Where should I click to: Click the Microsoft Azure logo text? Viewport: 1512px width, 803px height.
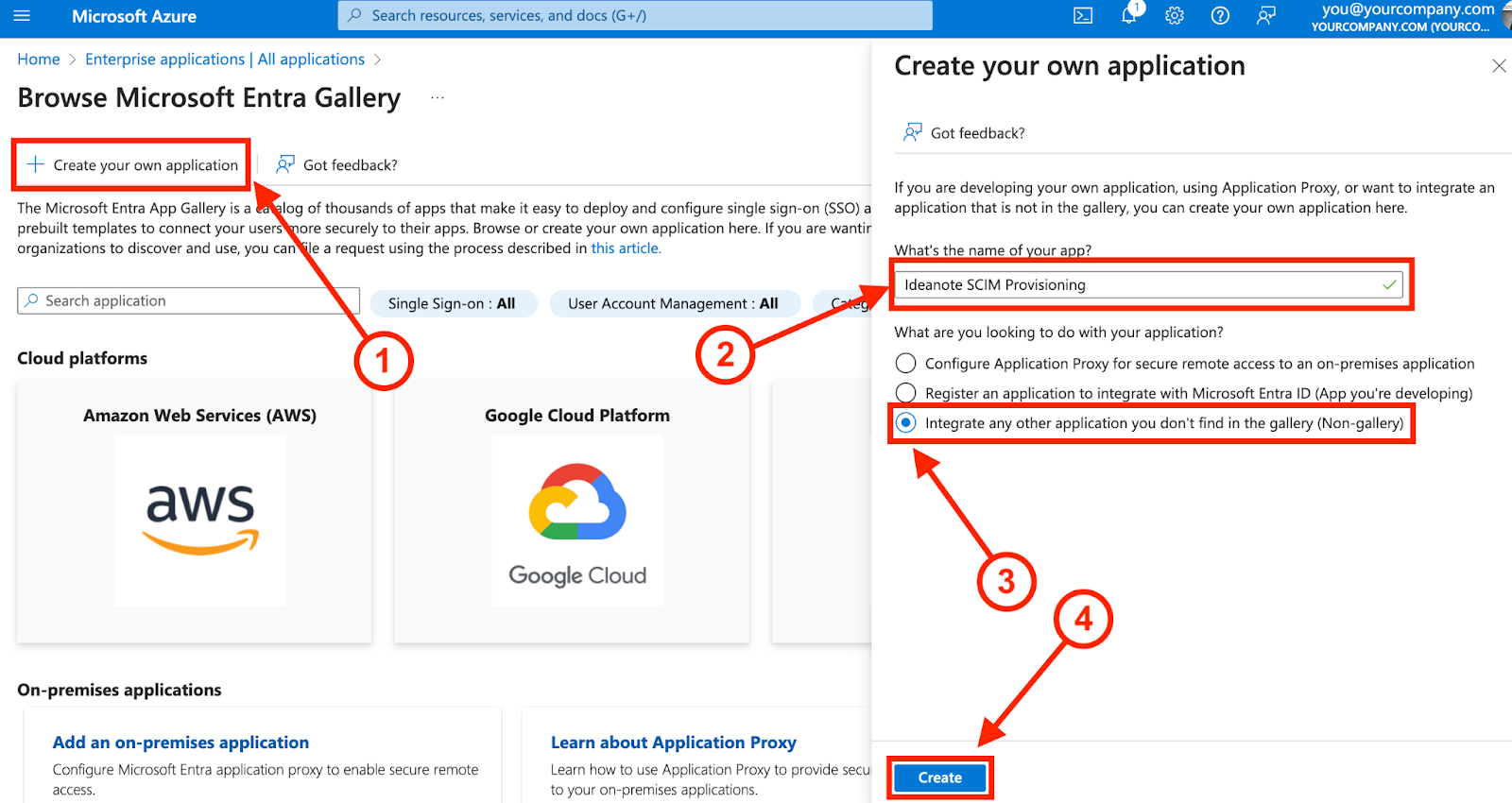pyautogui.click(x=134, y=16)
